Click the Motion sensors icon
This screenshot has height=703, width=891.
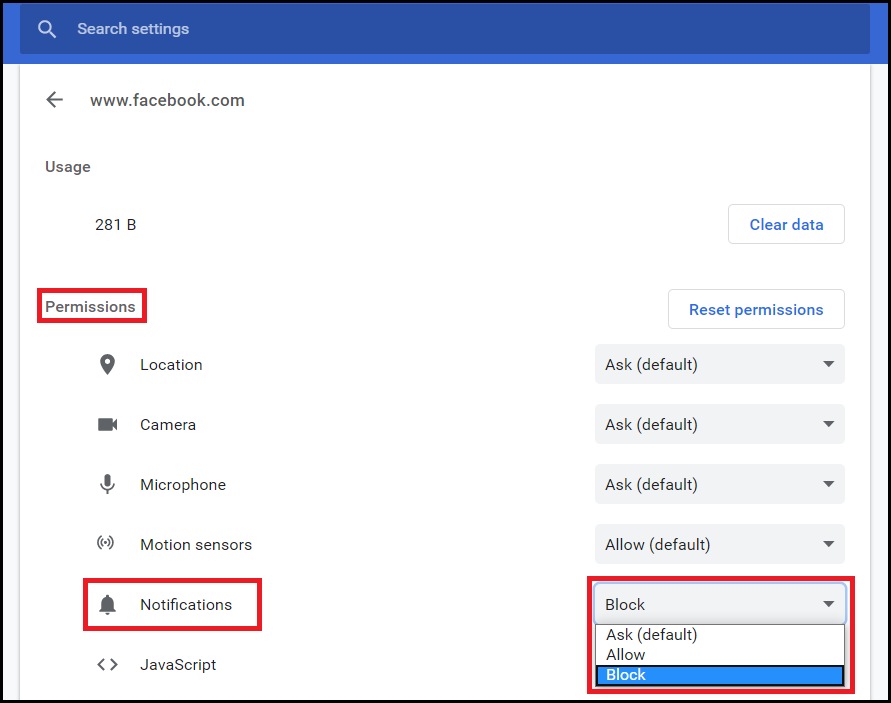107,545
